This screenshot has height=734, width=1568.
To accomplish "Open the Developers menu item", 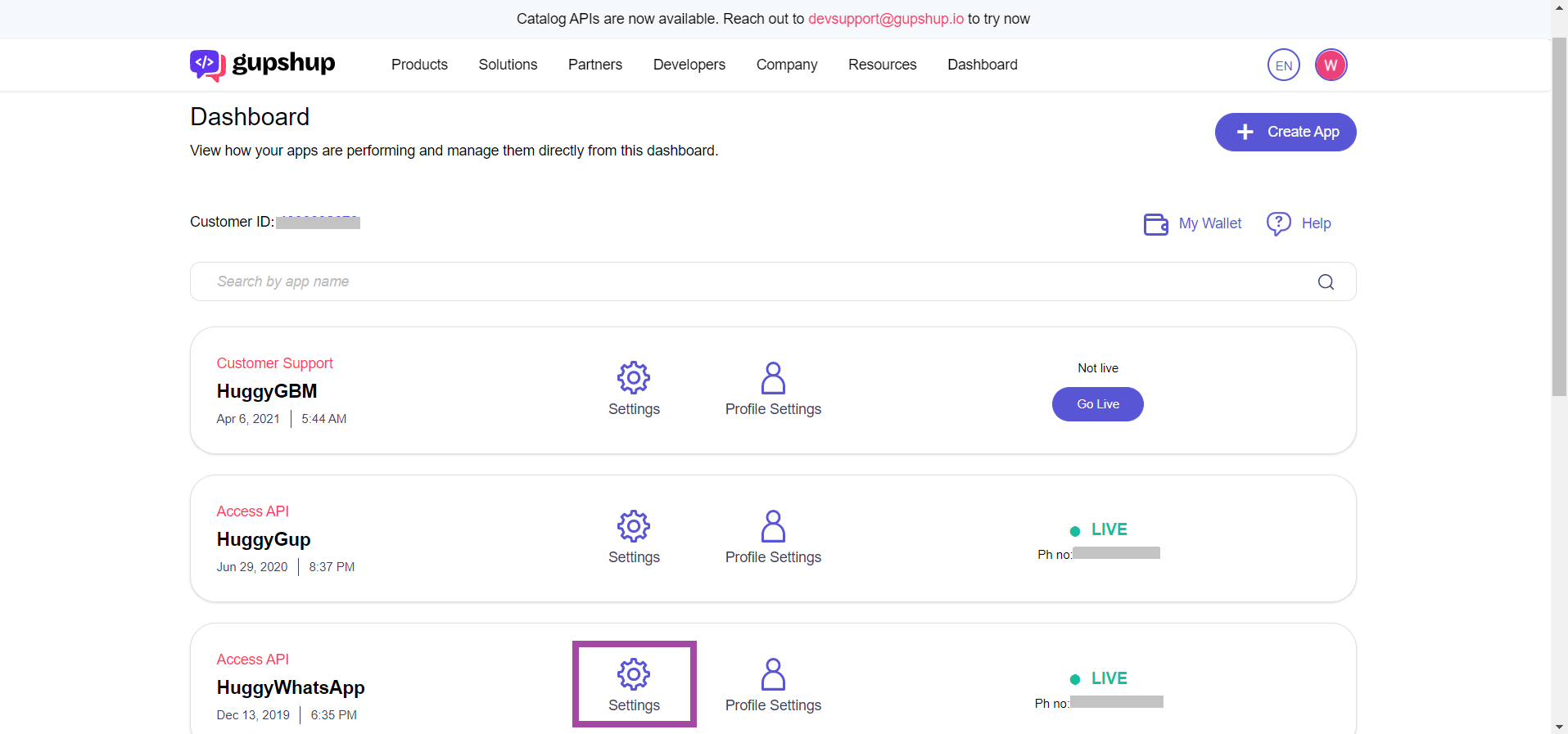I will (x=689, y=65).
